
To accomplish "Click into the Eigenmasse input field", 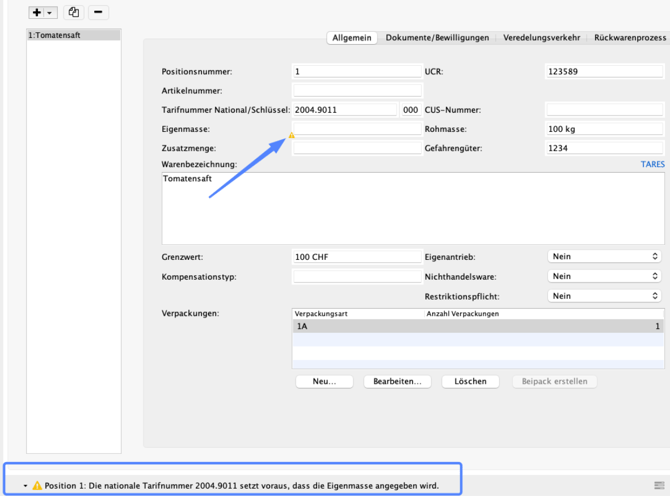I will [357, 129].
